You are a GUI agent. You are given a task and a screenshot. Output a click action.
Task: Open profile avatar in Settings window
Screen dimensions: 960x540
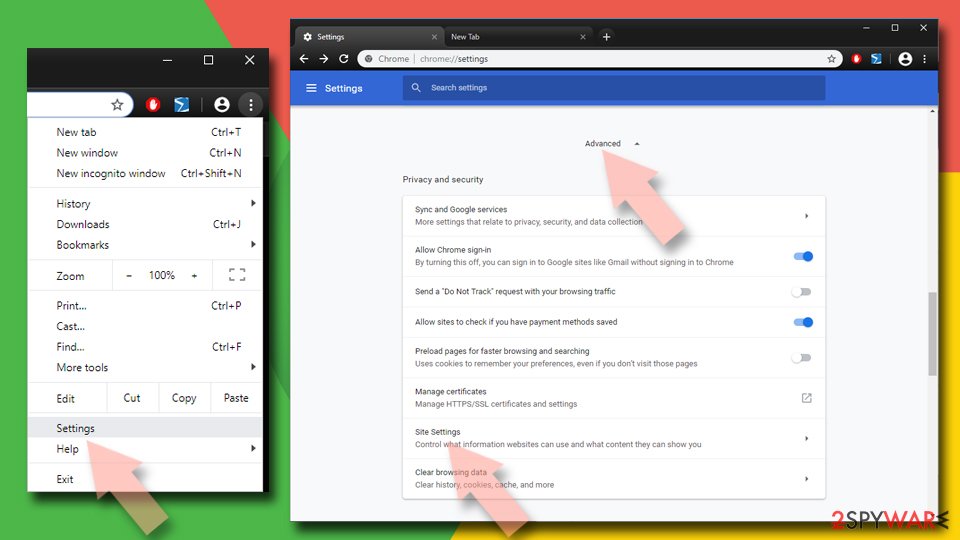coord(905,59)
